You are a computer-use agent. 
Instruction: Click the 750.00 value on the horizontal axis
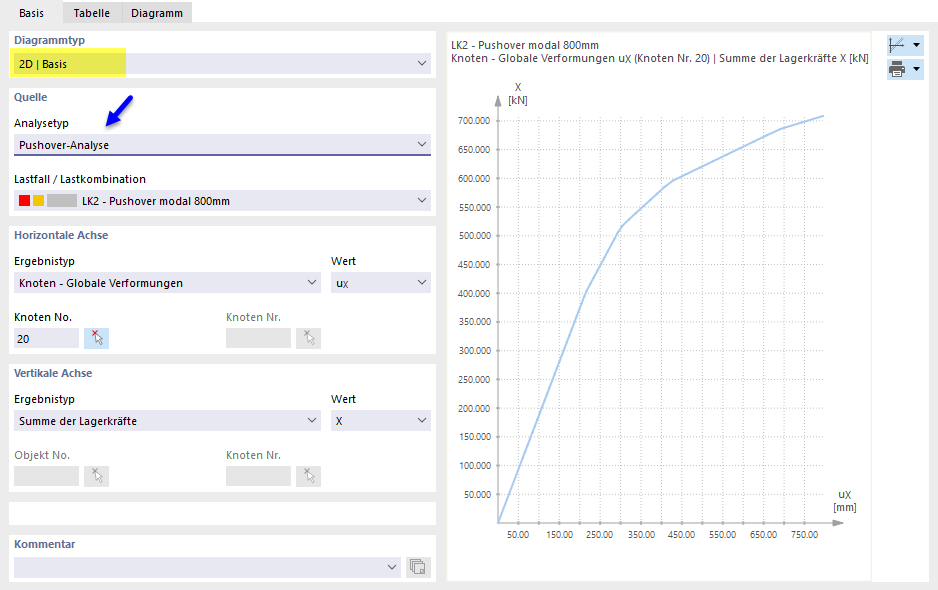point(804,534)
